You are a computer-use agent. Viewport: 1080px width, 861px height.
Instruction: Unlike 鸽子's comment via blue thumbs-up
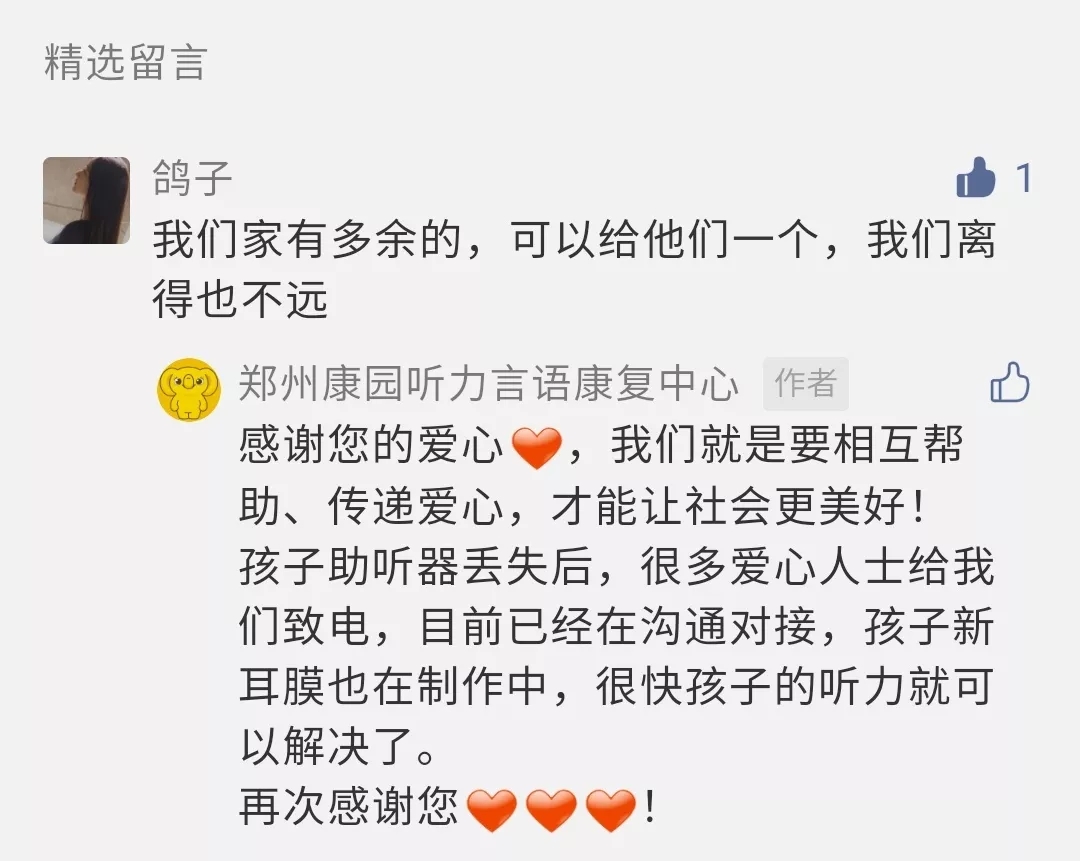pos(976,178)
